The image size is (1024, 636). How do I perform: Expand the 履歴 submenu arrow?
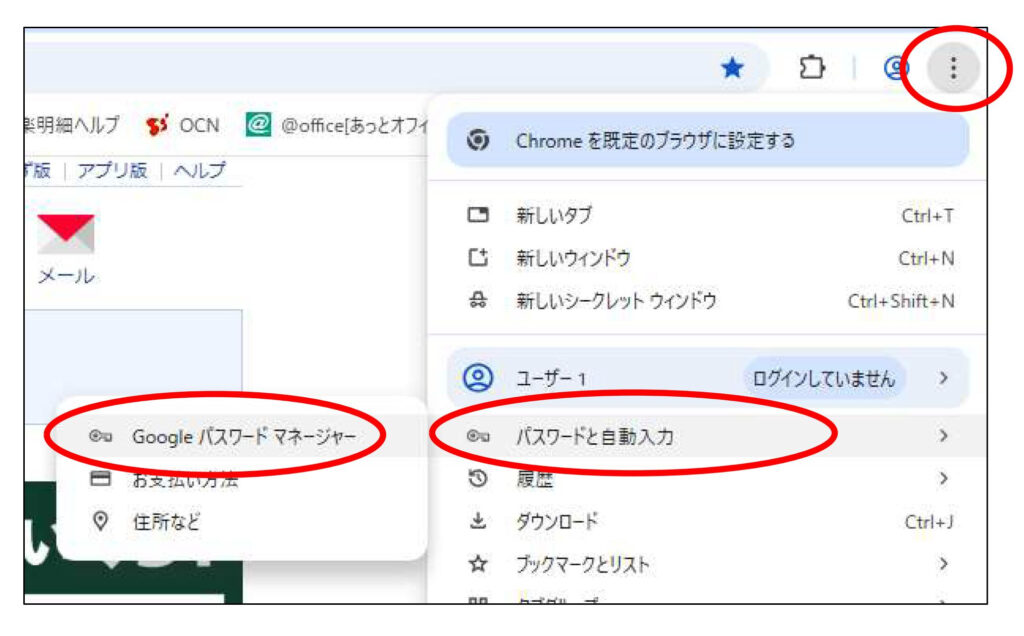943,479
